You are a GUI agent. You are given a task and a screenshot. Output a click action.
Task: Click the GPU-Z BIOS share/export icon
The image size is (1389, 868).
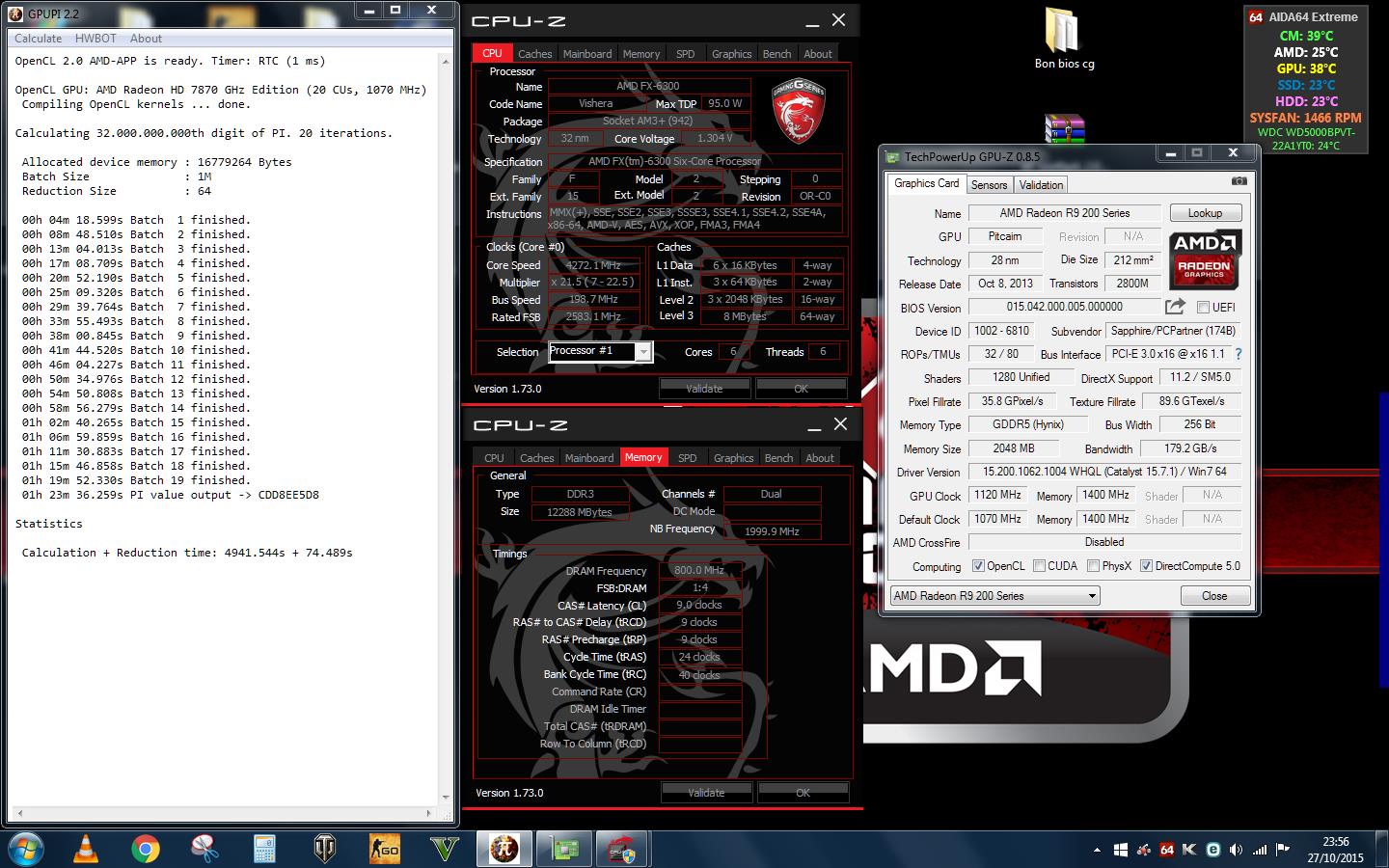pos(1175,307)
